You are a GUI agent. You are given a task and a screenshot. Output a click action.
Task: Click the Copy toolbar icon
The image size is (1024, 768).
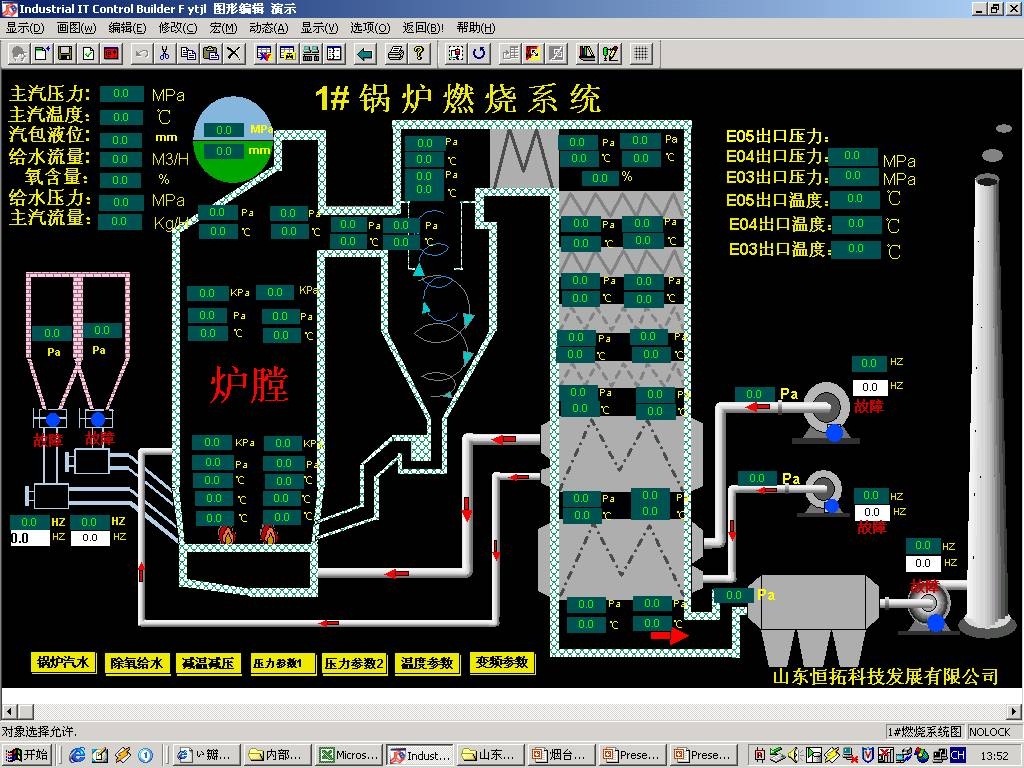pyautogui.click(x=188, y=53)
